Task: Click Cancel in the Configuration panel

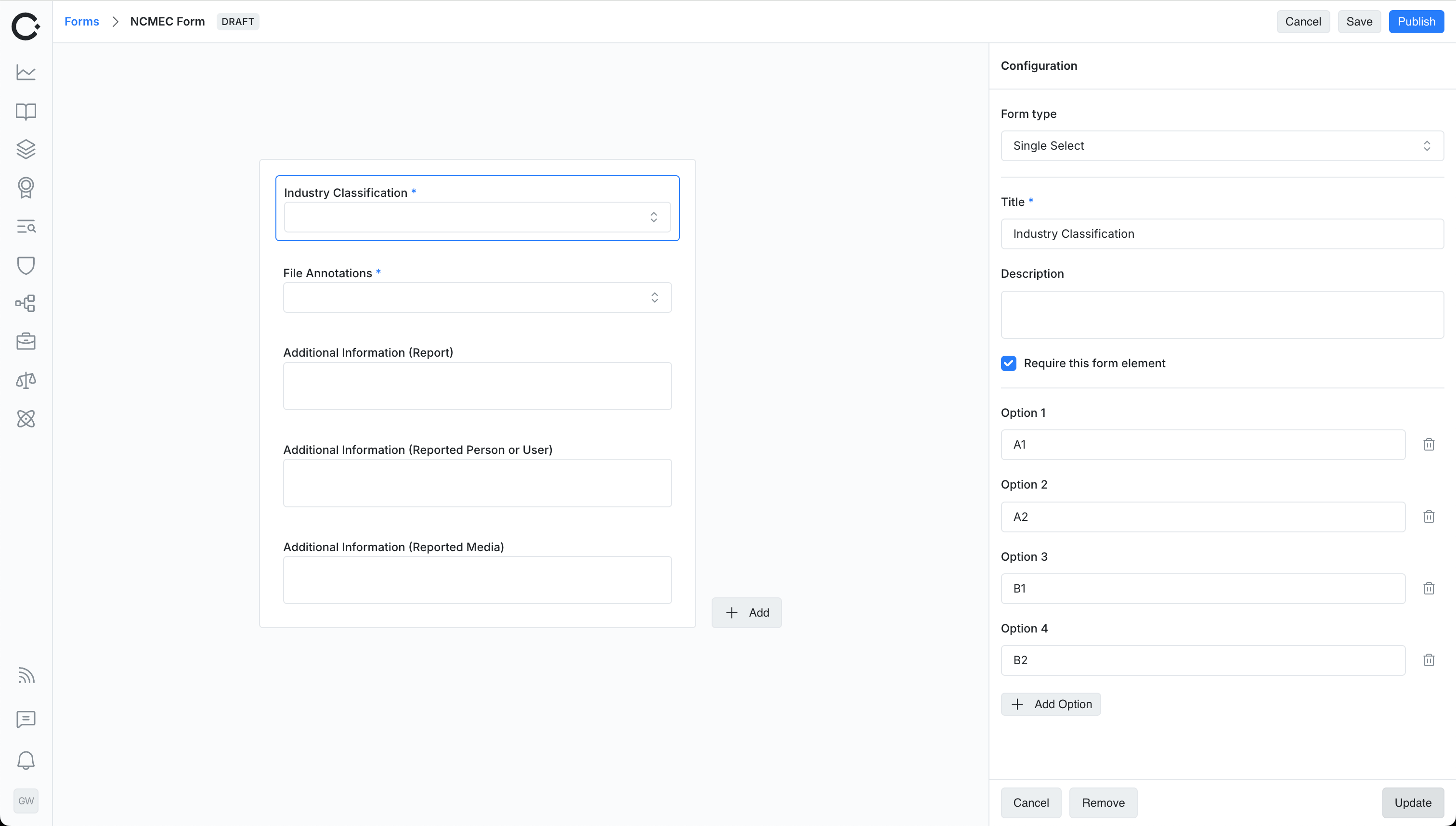Action: coord(1031,803)
